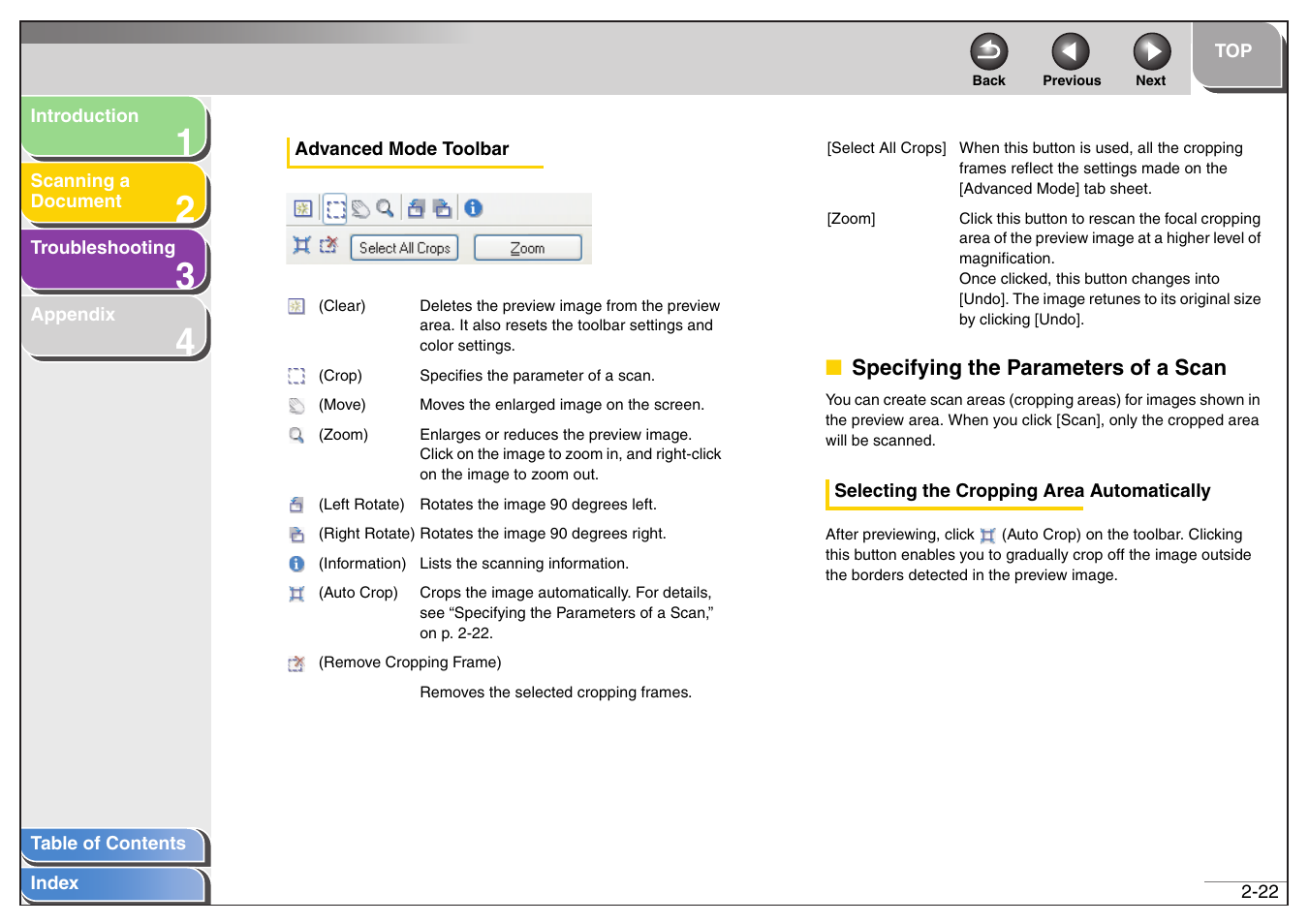Click the Remove Cropping Frame list icon
1309x924 pixels.
click(x=296, y=663)
